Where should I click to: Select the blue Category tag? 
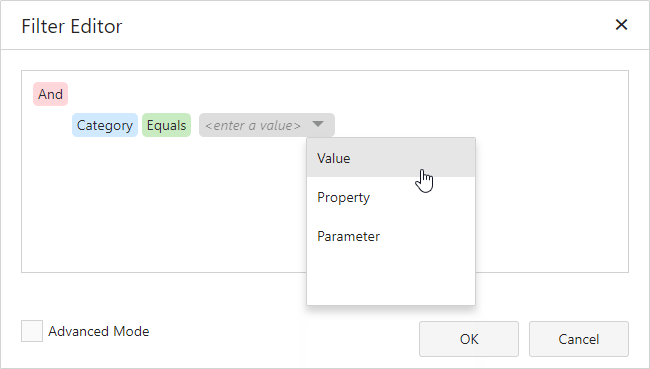coord(104,125)
